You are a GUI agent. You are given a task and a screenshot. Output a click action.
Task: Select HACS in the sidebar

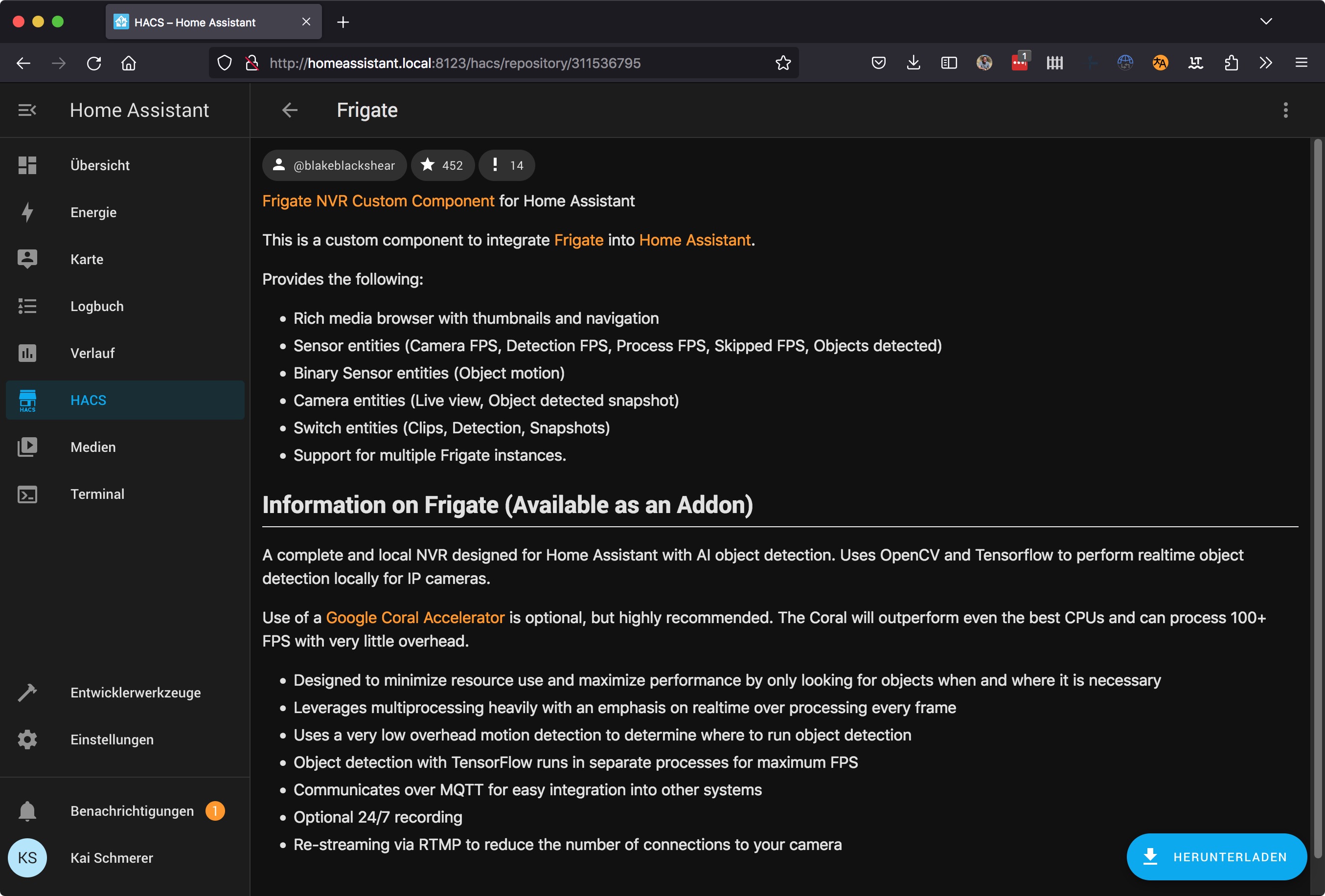click(89, 400)
